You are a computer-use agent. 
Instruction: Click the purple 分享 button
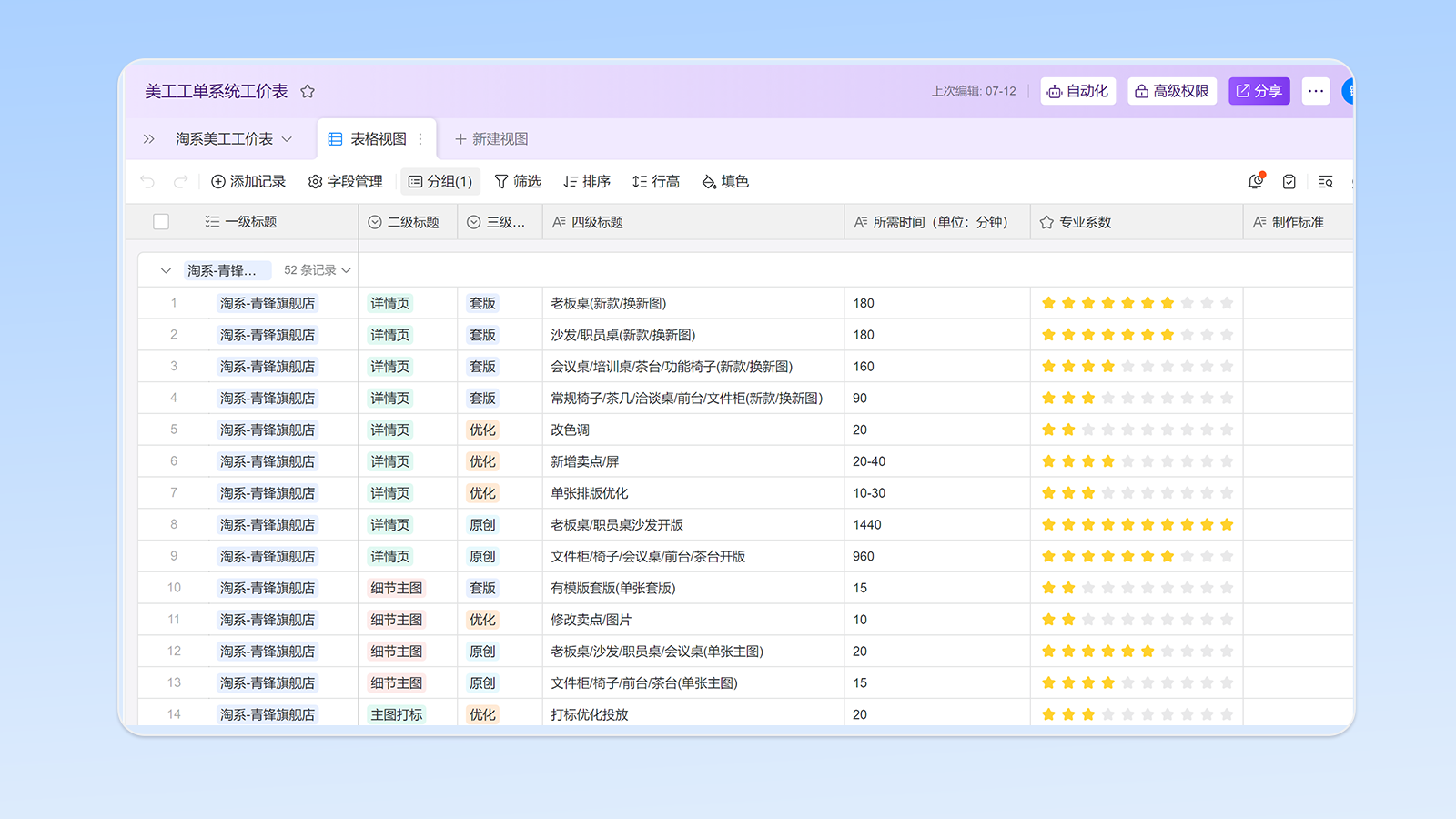1259,91
